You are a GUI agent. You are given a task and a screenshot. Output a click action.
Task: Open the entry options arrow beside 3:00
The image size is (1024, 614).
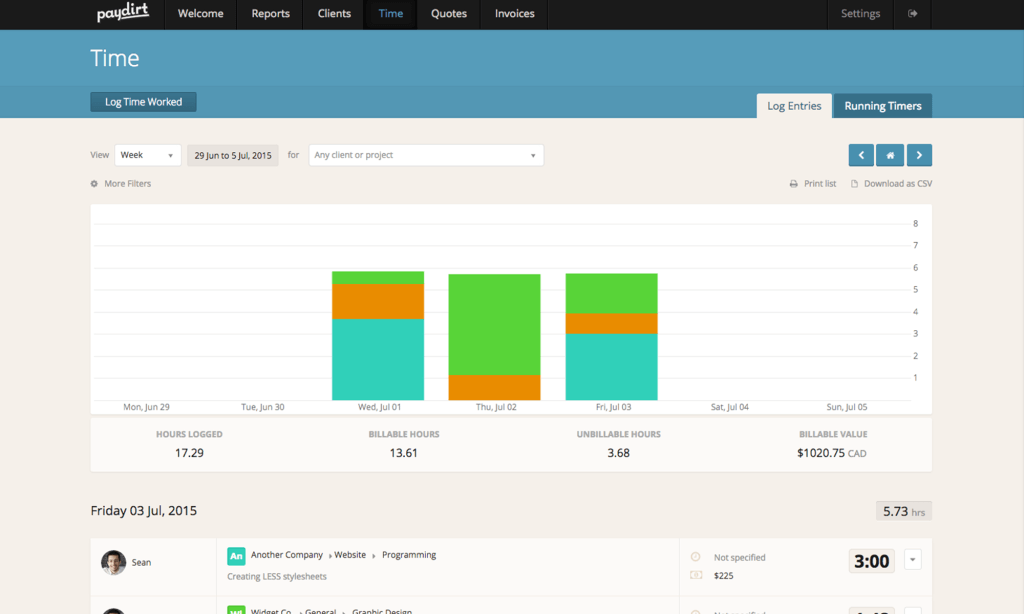(913, 560)
